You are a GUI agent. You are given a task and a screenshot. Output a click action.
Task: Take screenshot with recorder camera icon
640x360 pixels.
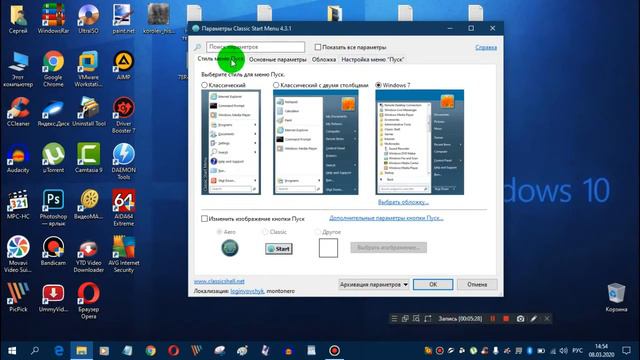coord(520,319)
